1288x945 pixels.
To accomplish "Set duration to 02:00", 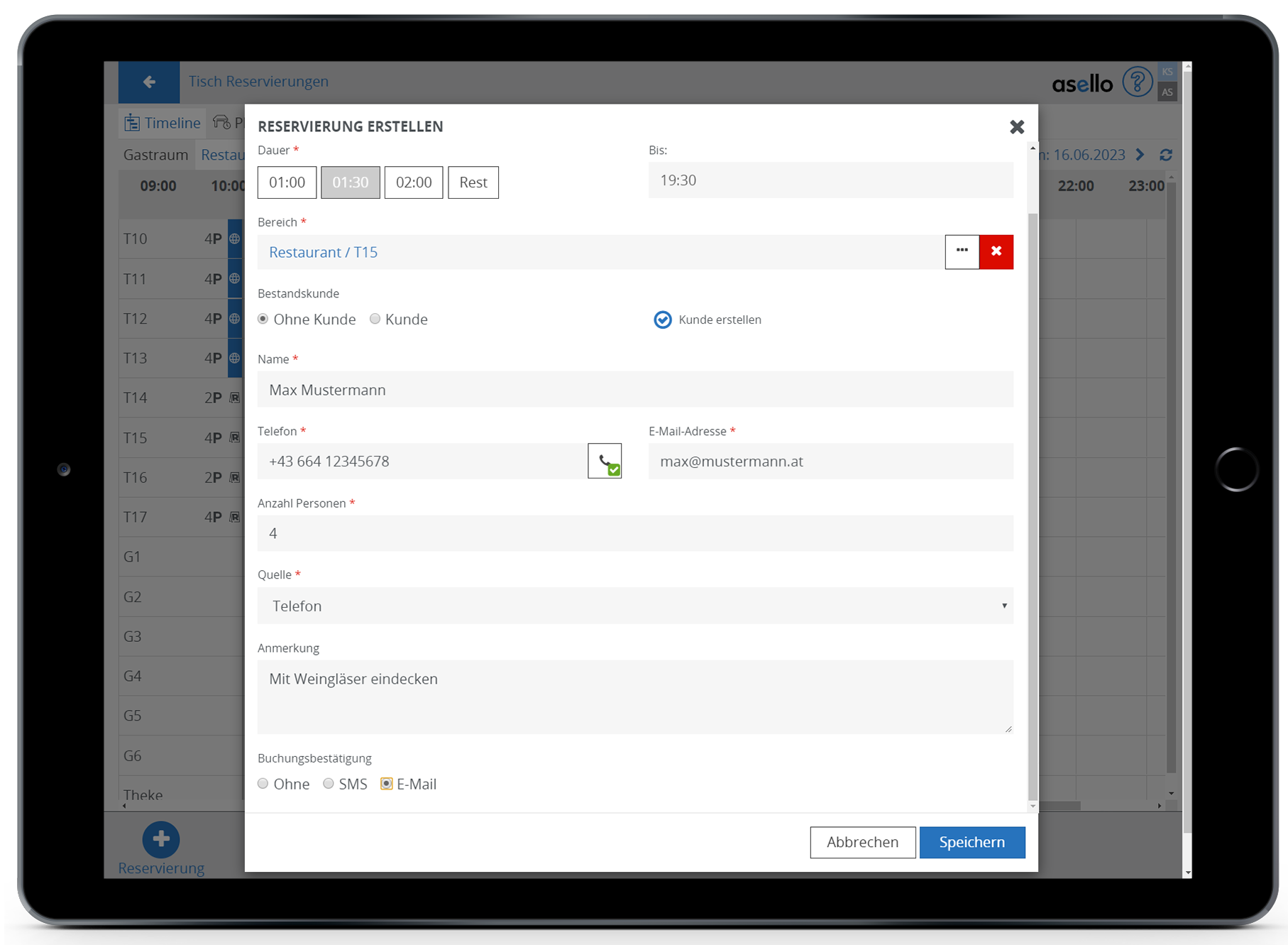I will pos(414,182).
